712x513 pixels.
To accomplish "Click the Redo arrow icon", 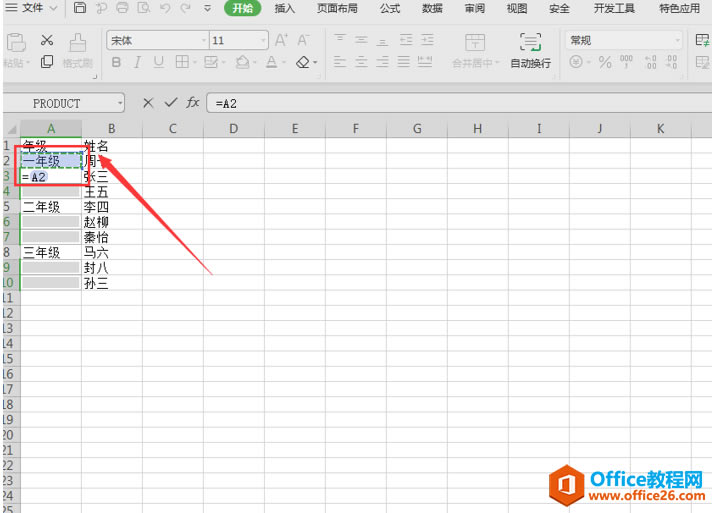I will click(185, 8).
